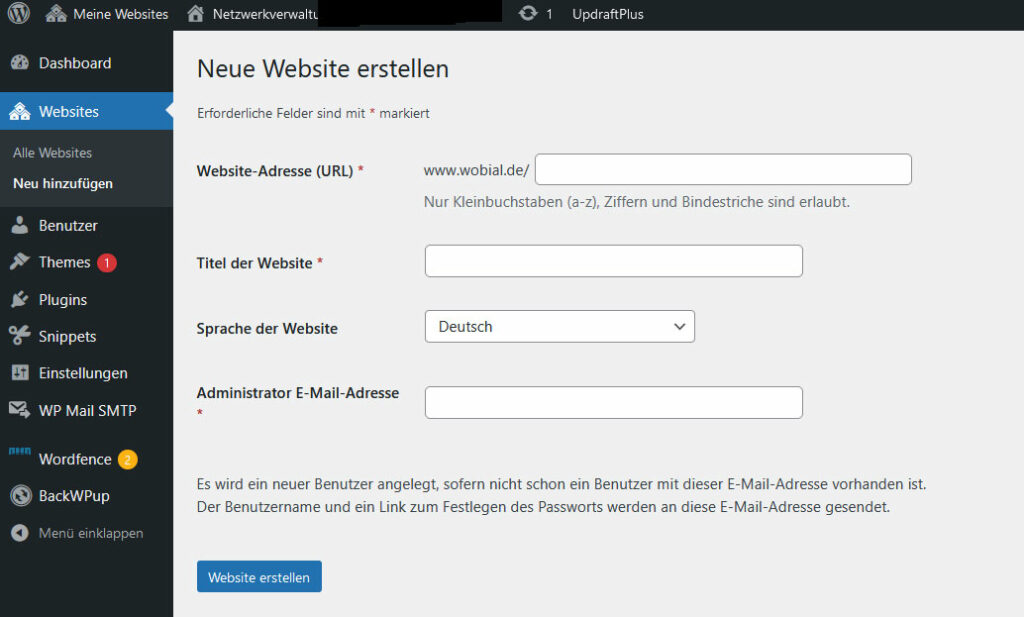This screenshot has width=1024, height=617.
Task: Click the Website-Adresse (URL) label
Action: 275,171
